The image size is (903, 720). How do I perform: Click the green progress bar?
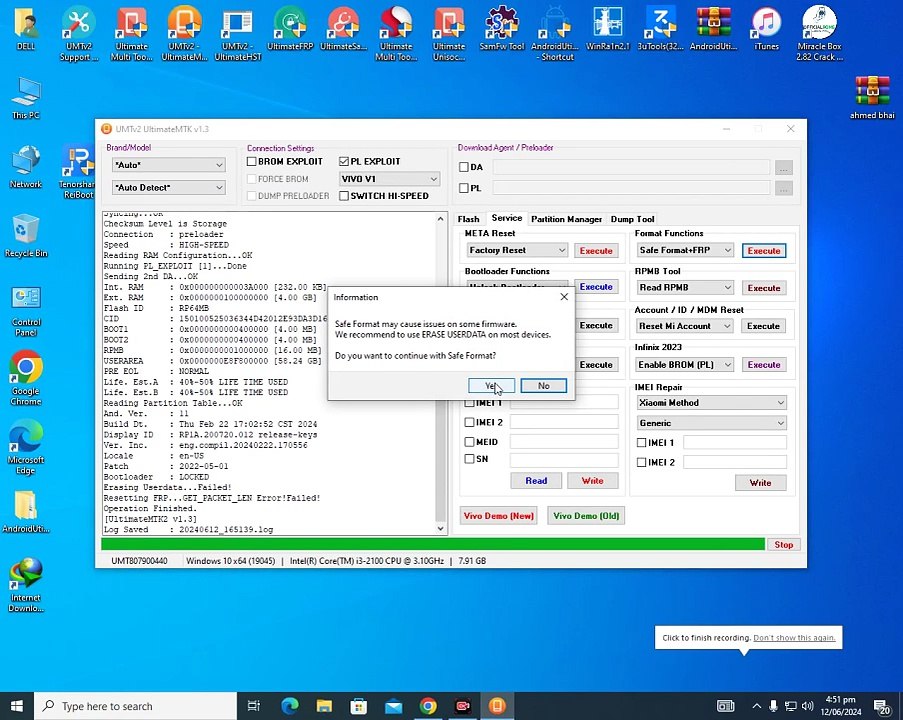[433, 544]
